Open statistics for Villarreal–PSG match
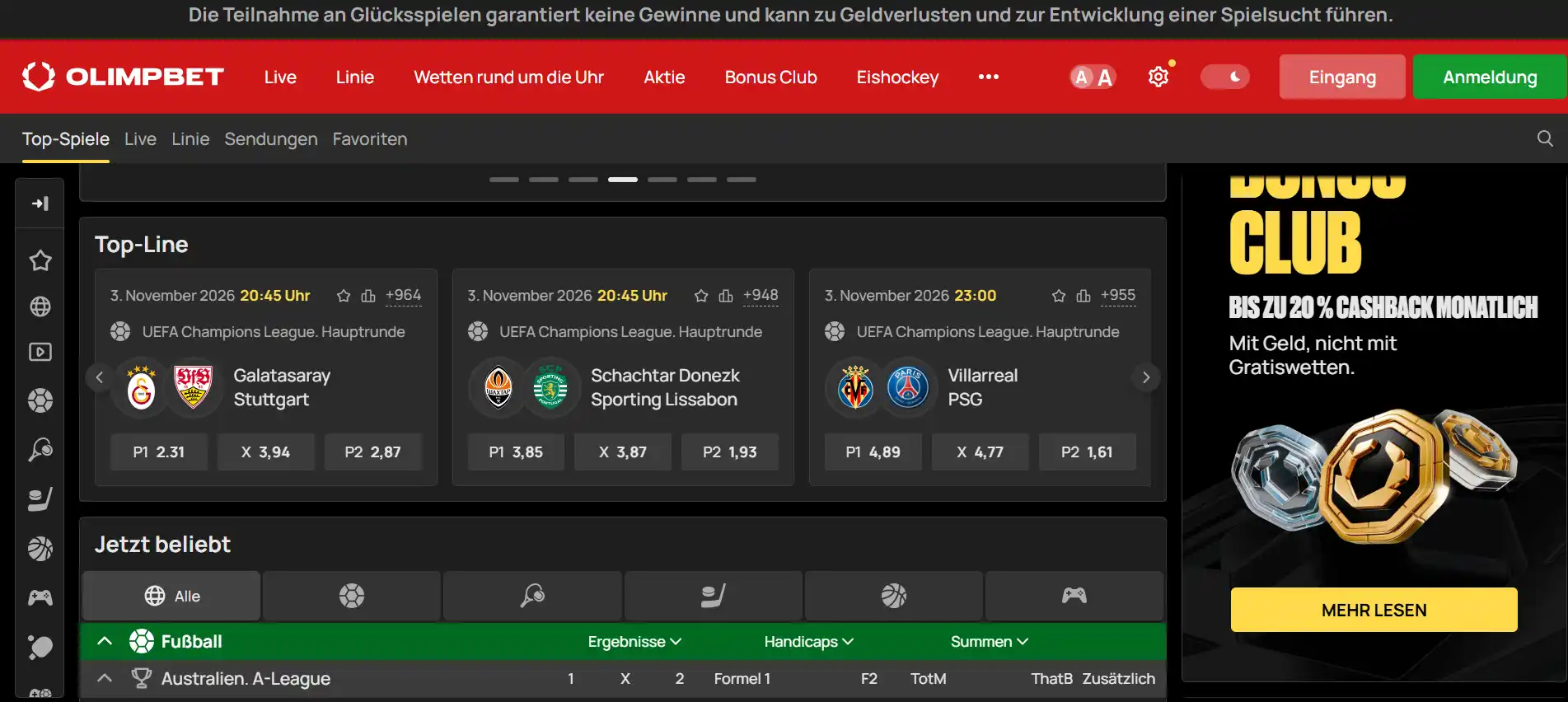Viewport: 1568px width, 702px height. (1084, 296)
